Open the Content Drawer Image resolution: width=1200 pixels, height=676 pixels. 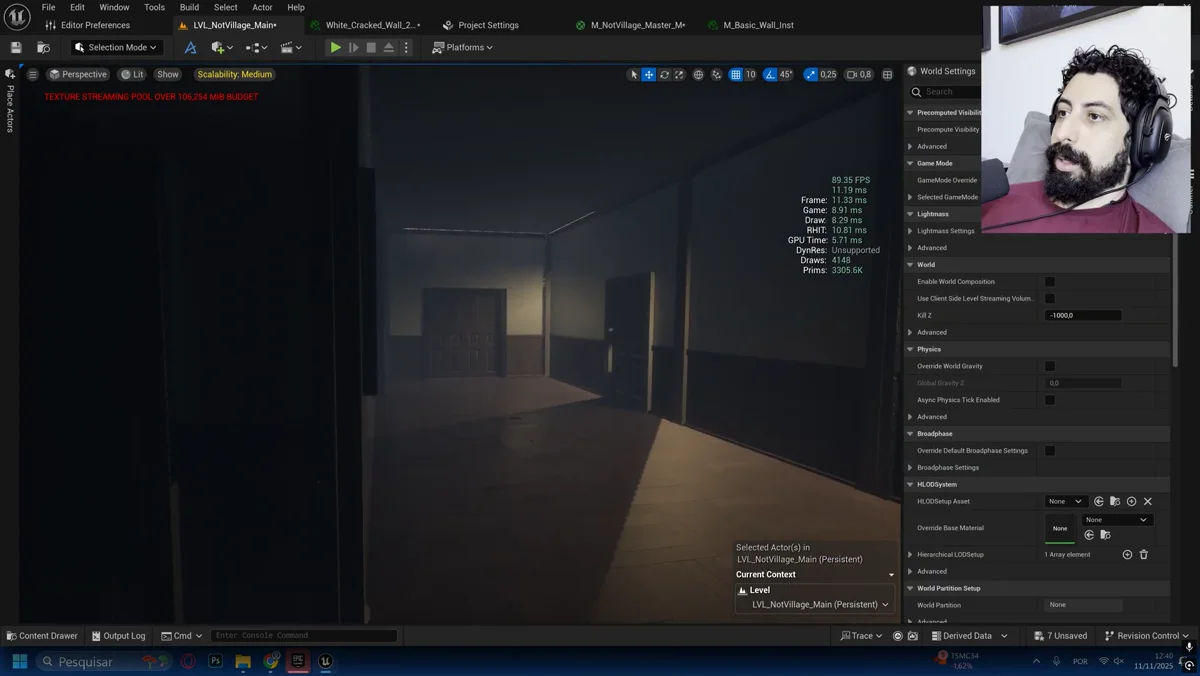pos(42,635)
